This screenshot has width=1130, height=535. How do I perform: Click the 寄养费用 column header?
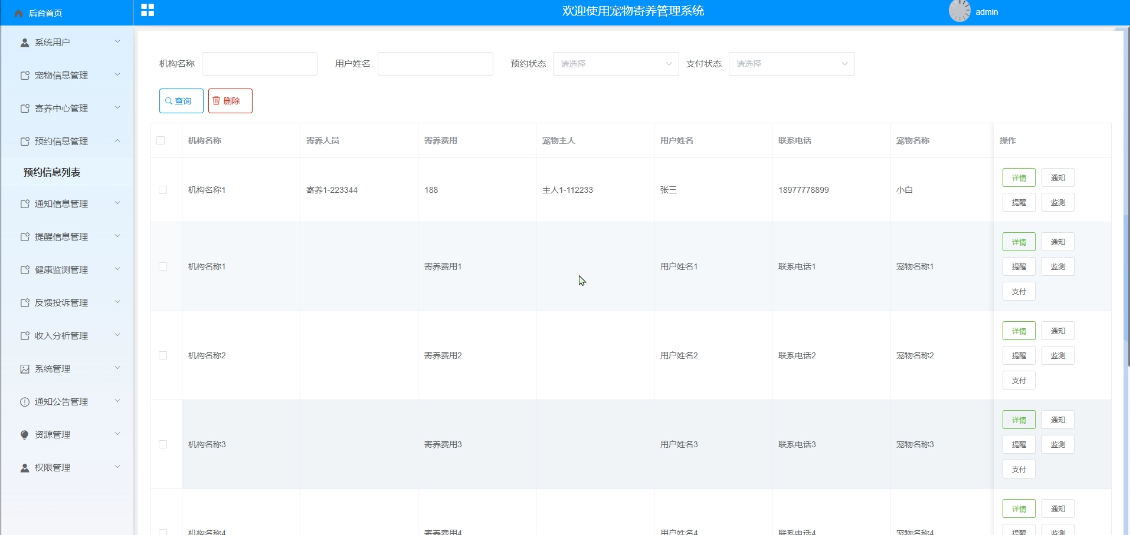tap(440, 141)
